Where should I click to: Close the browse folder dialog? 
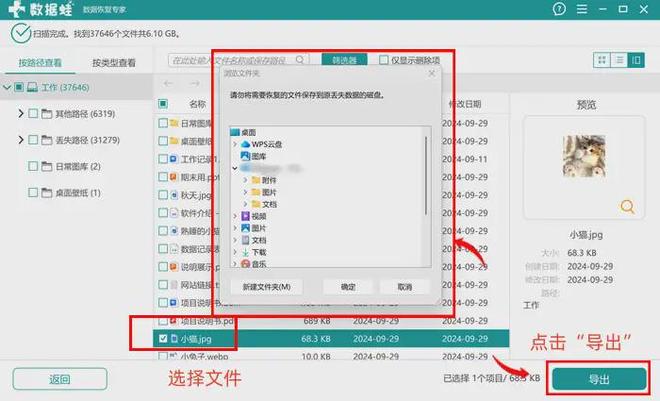click(431, 73)
